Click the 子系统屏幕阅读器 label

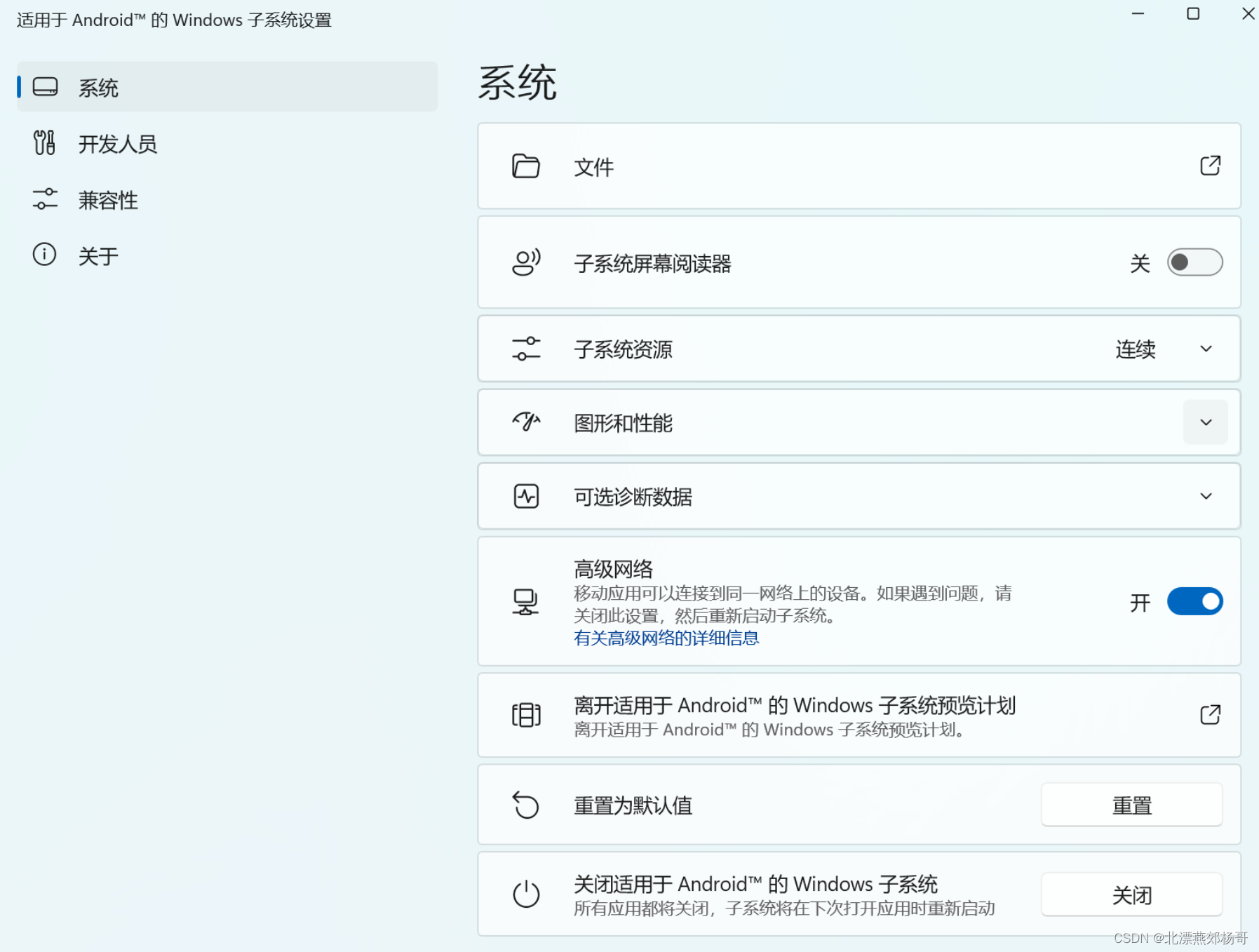(652, 264)
